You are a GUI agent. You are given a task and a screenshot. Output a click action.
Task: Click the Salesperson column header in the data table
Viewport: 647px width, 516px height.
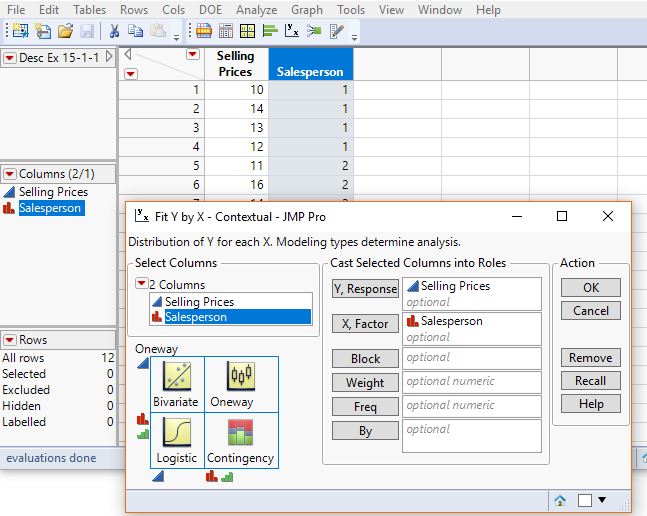[310, 64]
